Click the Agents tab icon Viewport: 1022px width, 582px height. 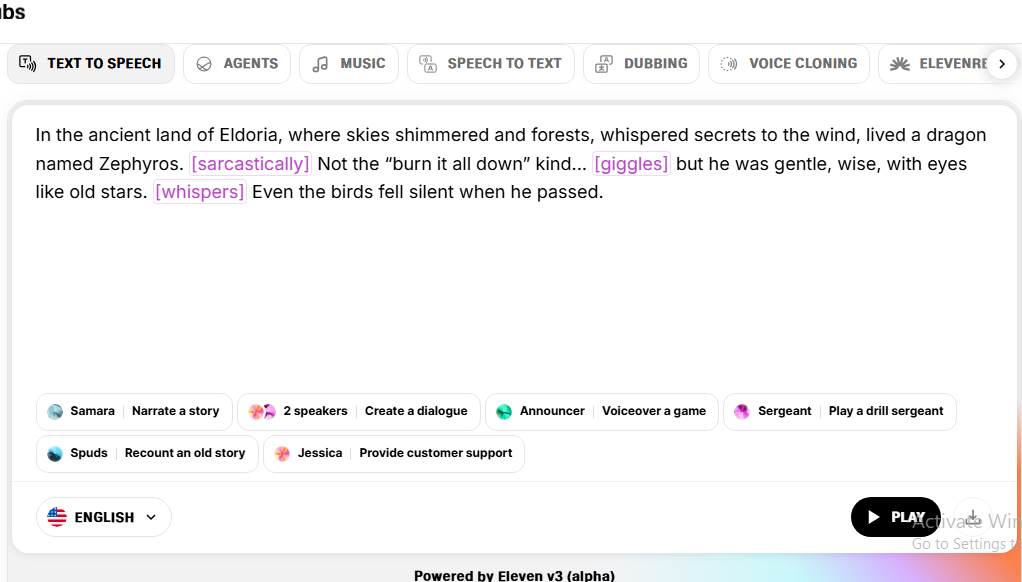tap(204, 64)
